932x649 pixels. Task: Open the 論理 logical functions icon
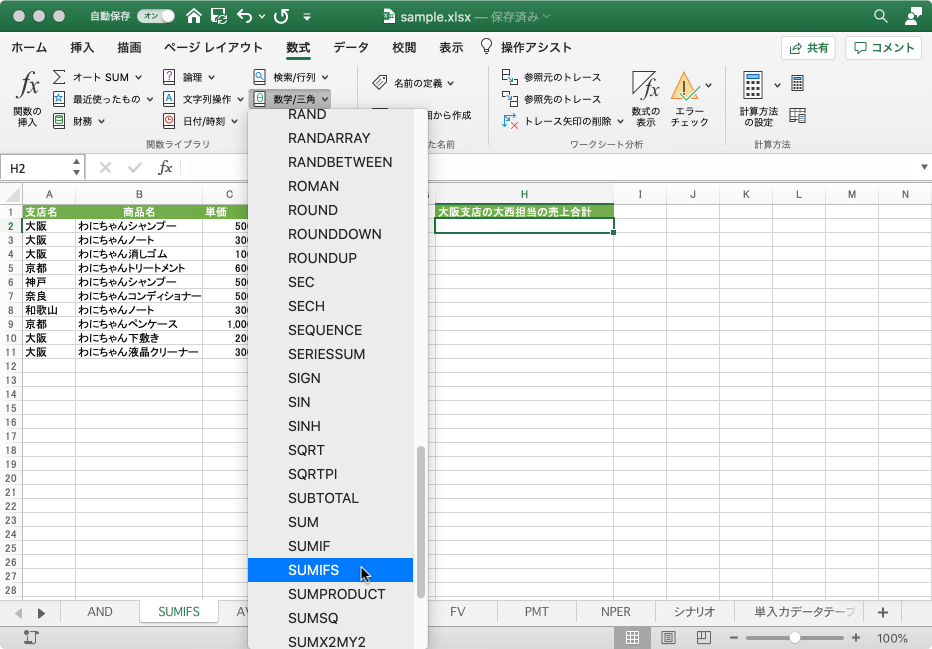[x=169, y=77]
